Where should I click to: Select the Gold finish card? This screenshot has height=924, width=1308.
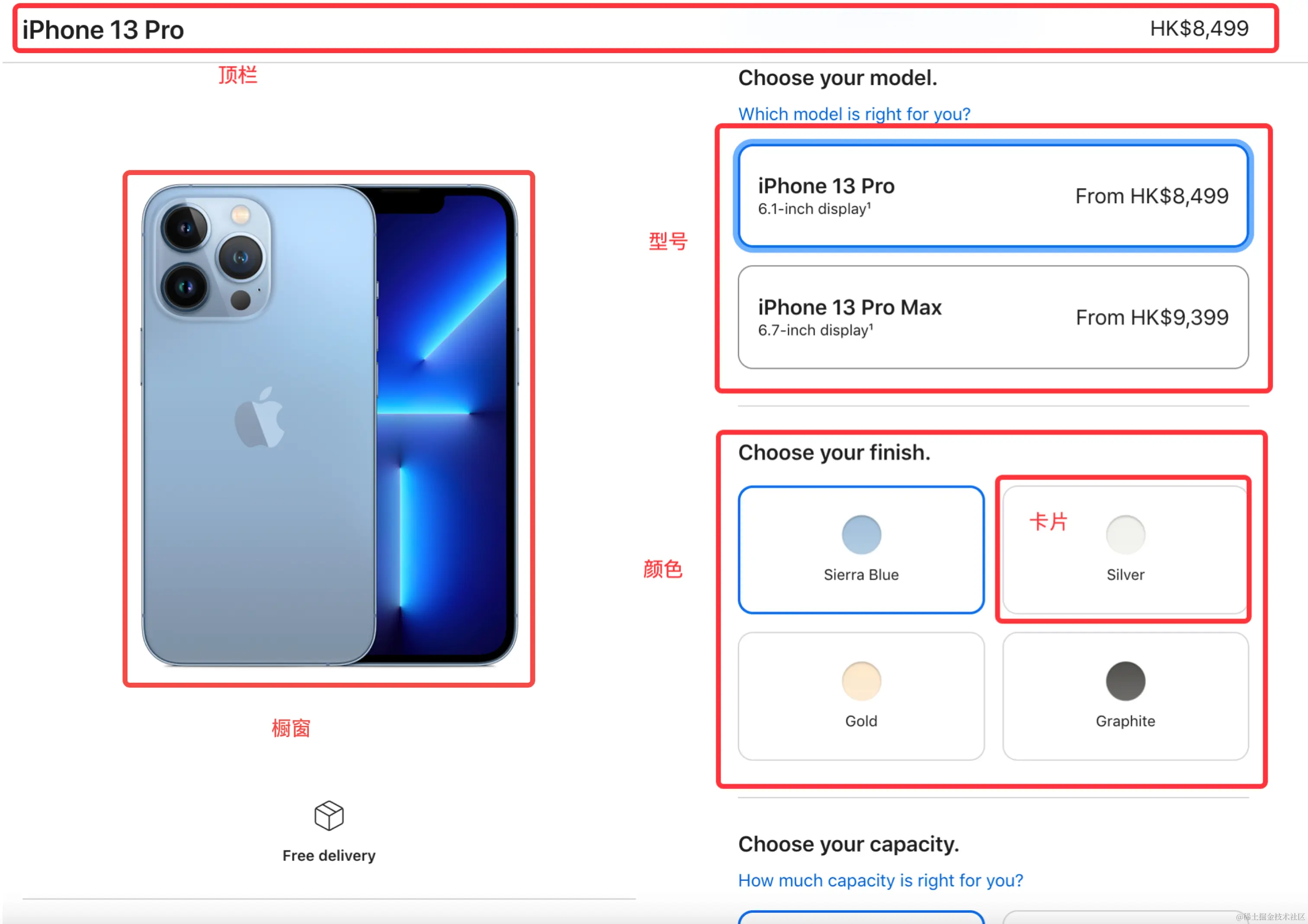coord(861,696)
